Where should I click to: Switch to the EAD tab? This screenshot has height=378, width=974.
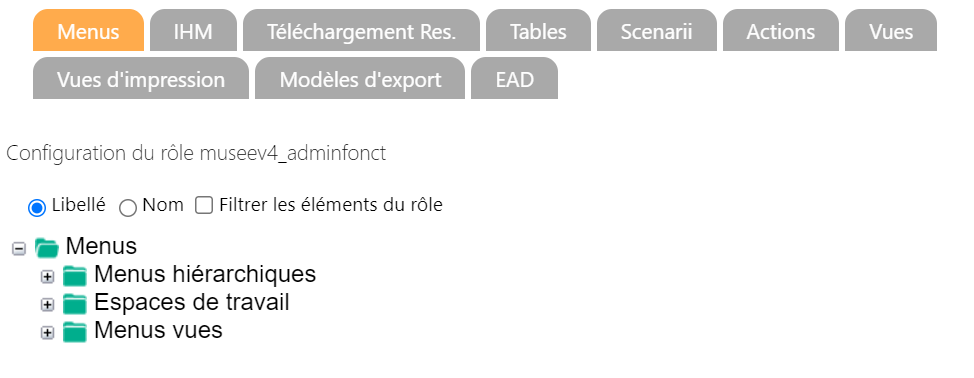point(514,79)
